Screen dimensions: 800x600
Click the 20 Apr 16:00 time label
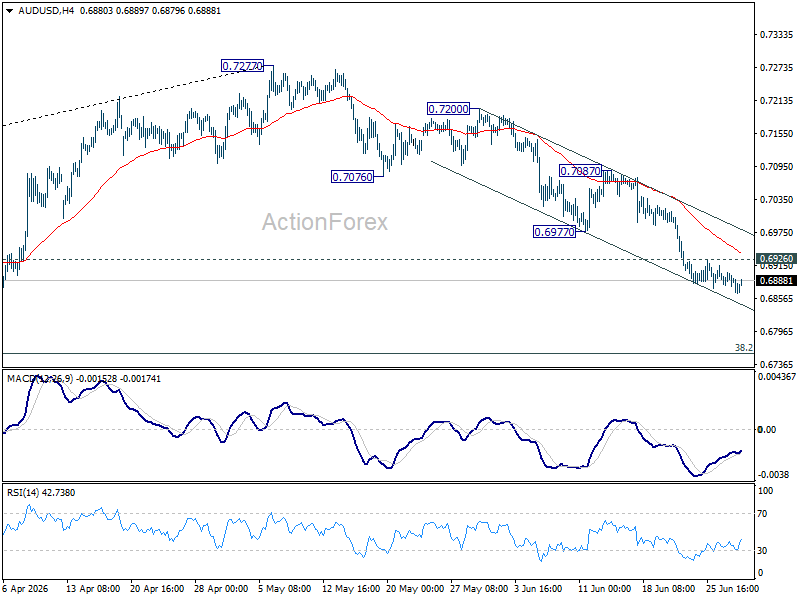(157, 588)
